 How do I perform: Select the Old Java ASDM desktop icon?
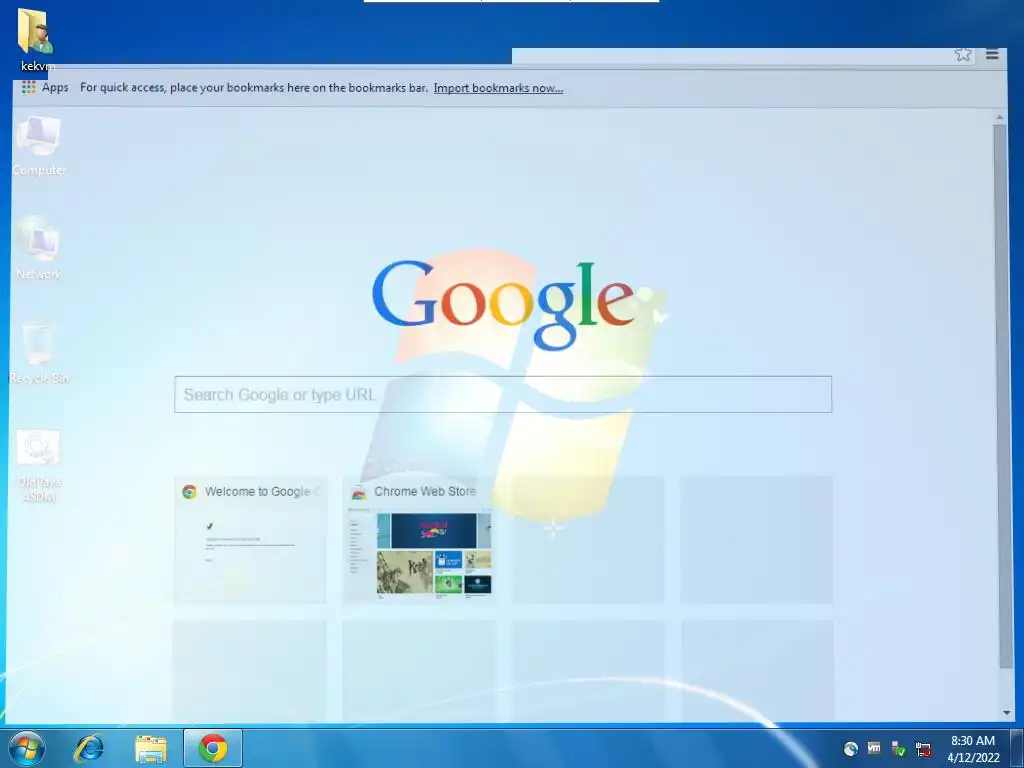coord(39,466)
